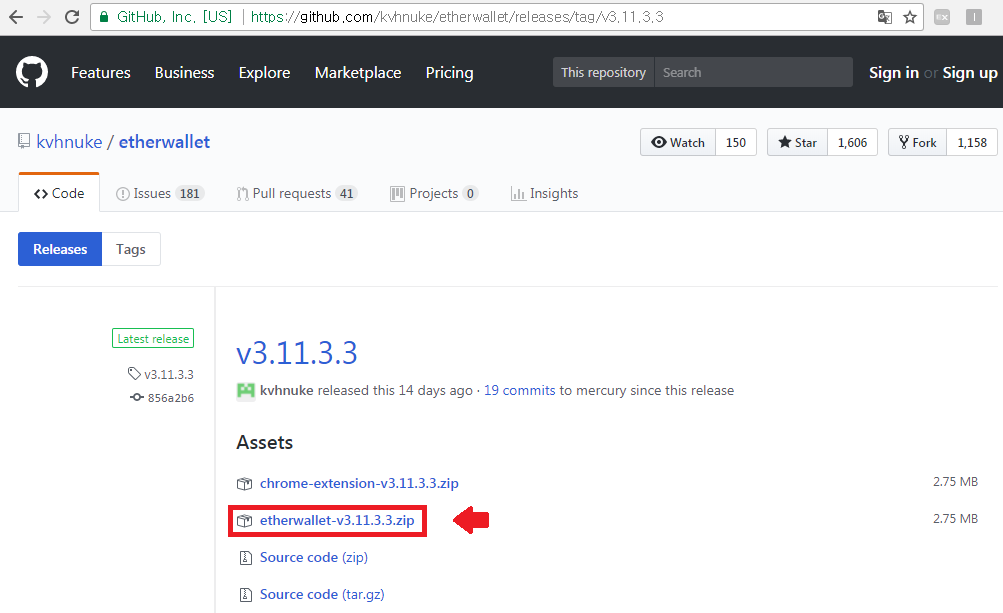Click the Assets heading
Viewport: 1003px width, 613px height.
[265, 442]
